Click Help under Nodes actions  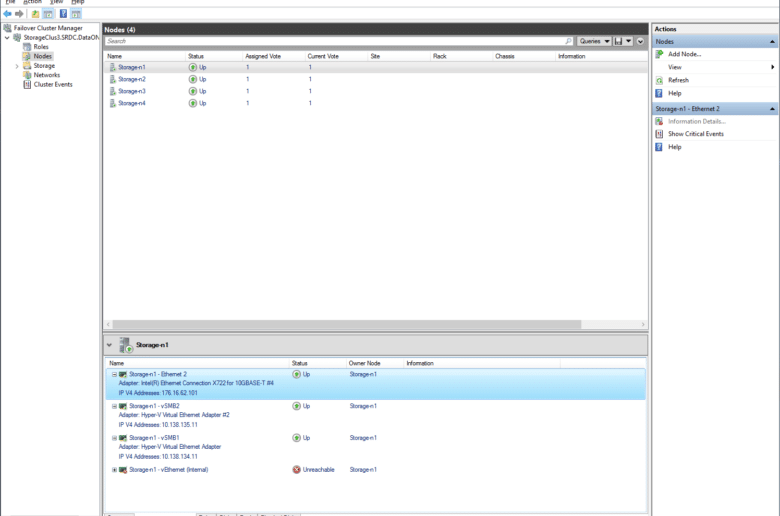point(675,93)
